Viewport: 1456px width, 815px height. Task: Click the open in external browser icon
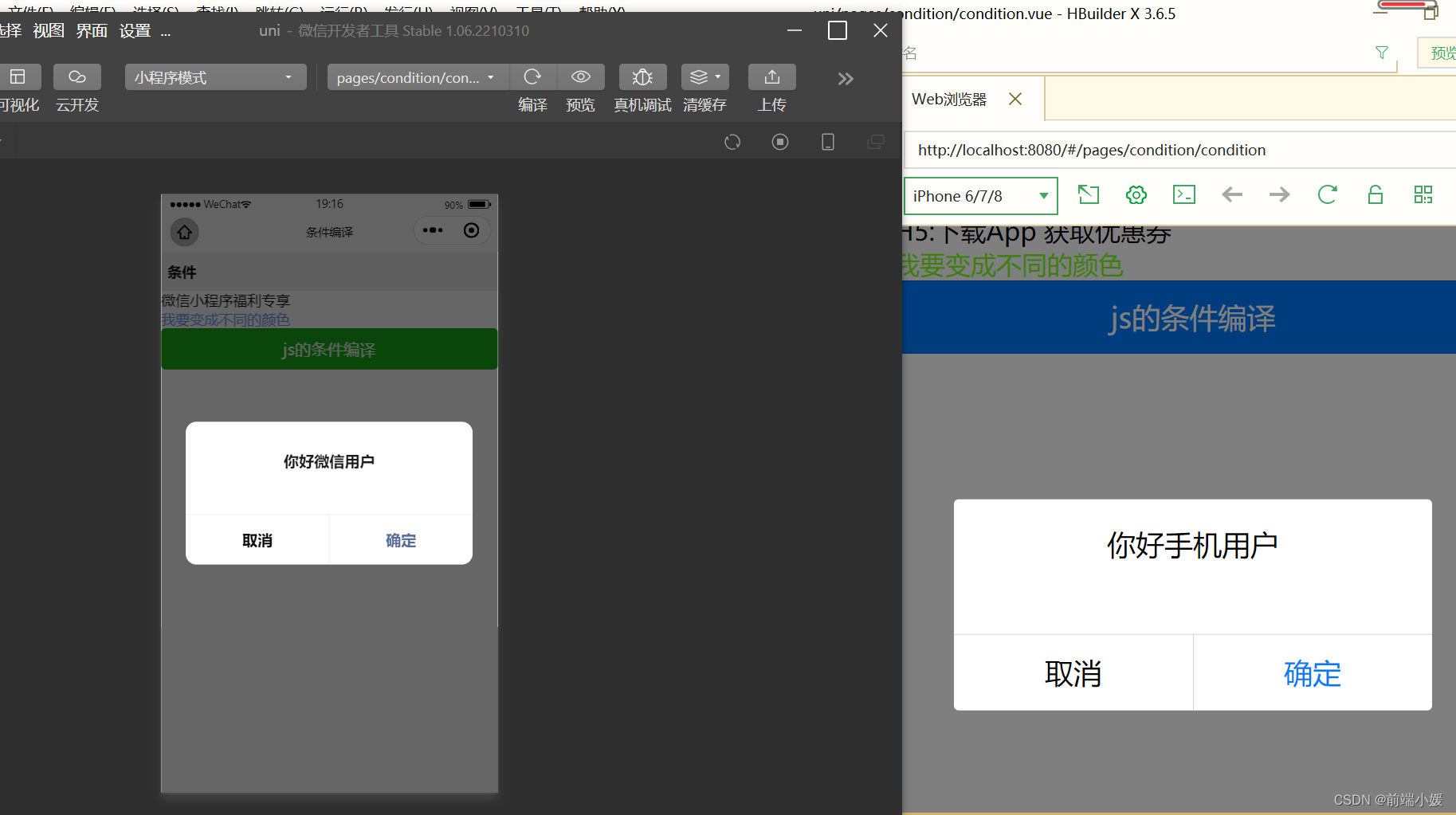1089,194
